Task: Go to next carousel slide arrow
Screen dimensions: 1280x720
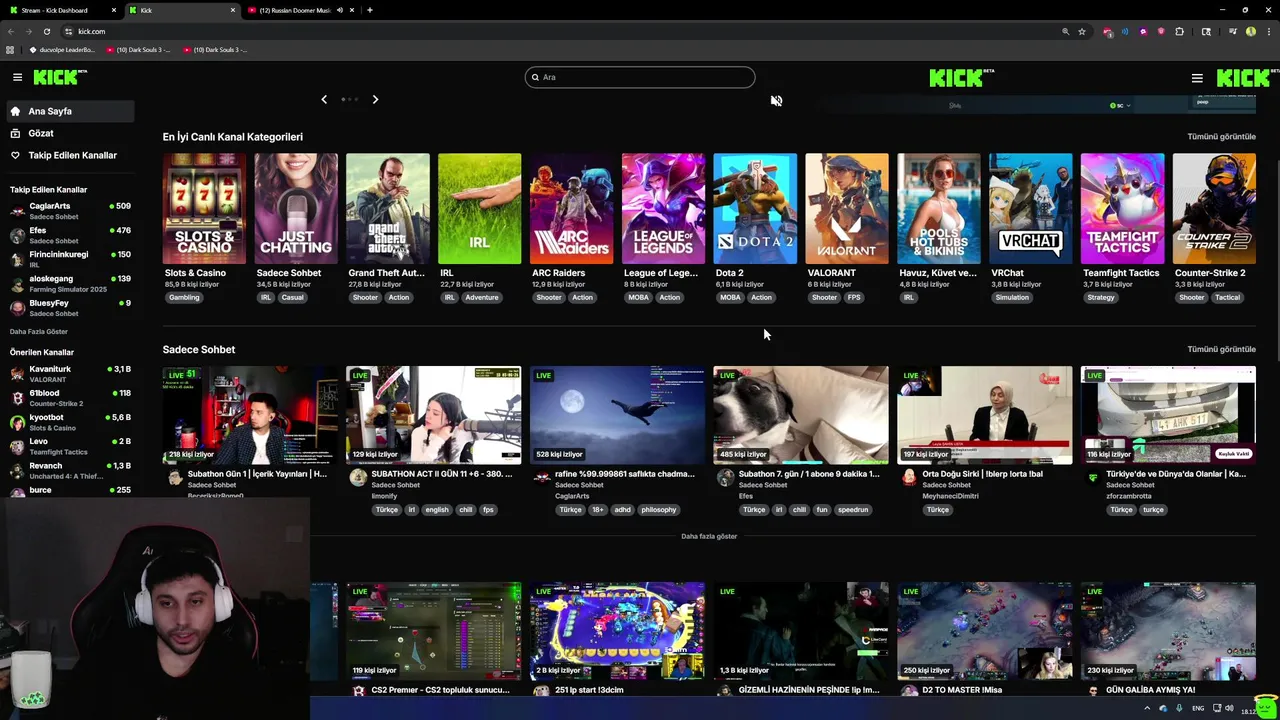Action: [375, 99]
